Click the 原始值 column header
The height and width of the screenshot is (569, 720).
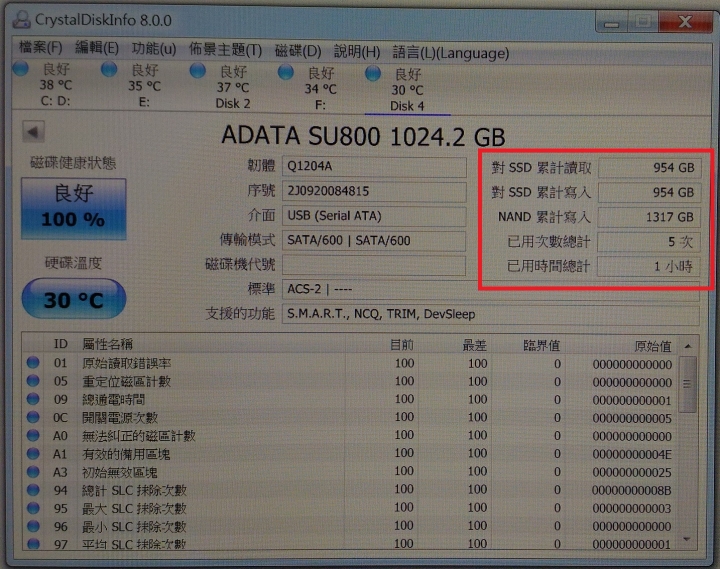pos(653,346)
